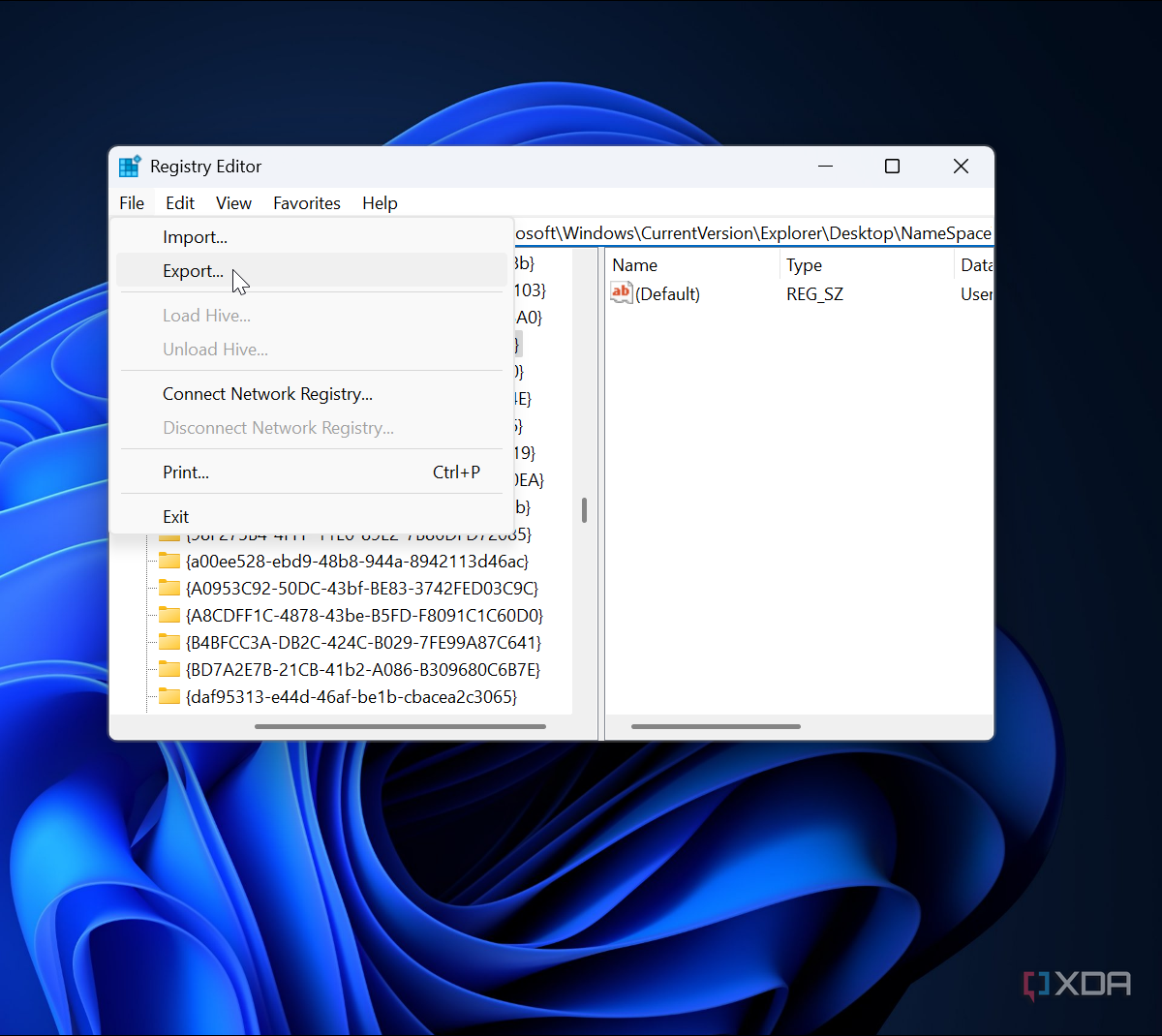Image resolution: width=1162 pixels, height=1036 pixels.
Task: Select folder icon of {A8CDFF1C-4878-43be-B5FD-F8091C1C60D0}
Action: [x=169, y=616]
